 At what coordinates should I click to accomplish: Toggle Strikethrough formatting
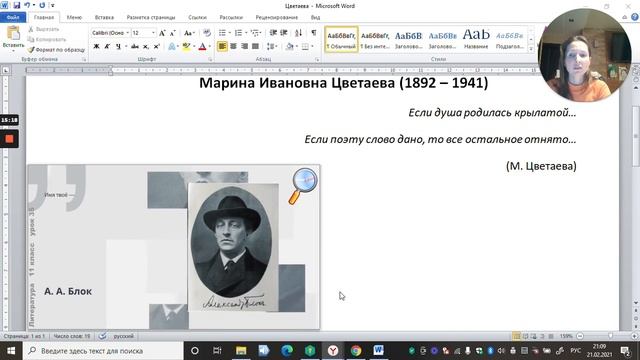pos(135,47)
